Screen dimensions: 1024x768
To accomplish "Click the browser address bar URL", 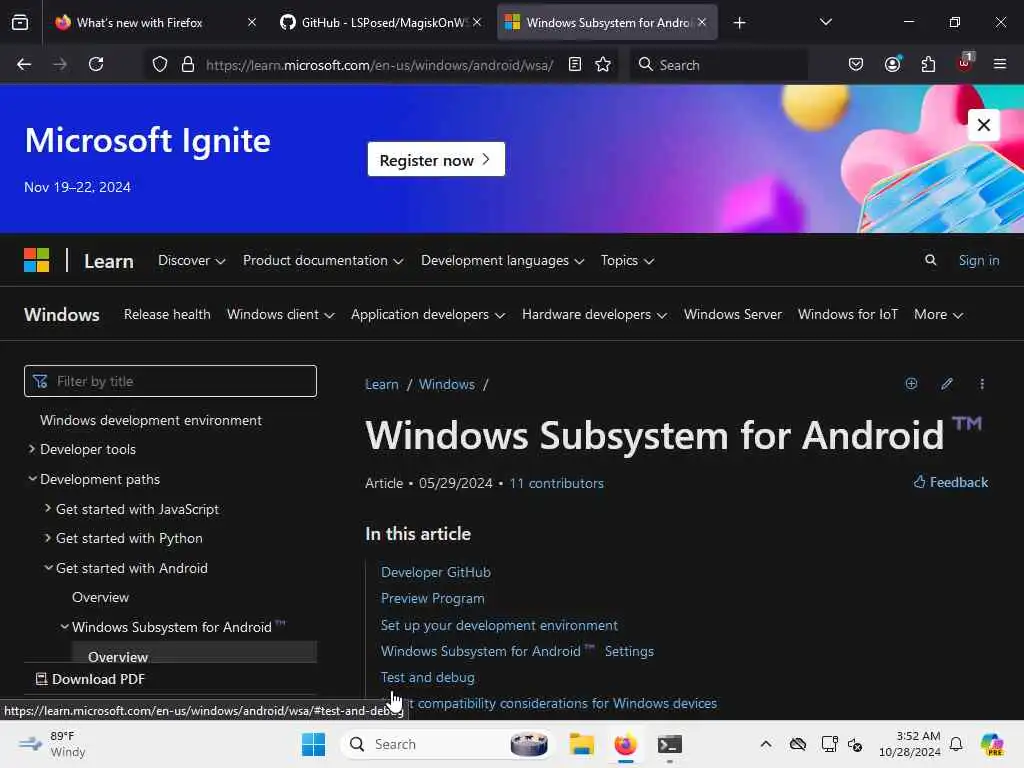I will pyautogui.click(x=379, y=65).
